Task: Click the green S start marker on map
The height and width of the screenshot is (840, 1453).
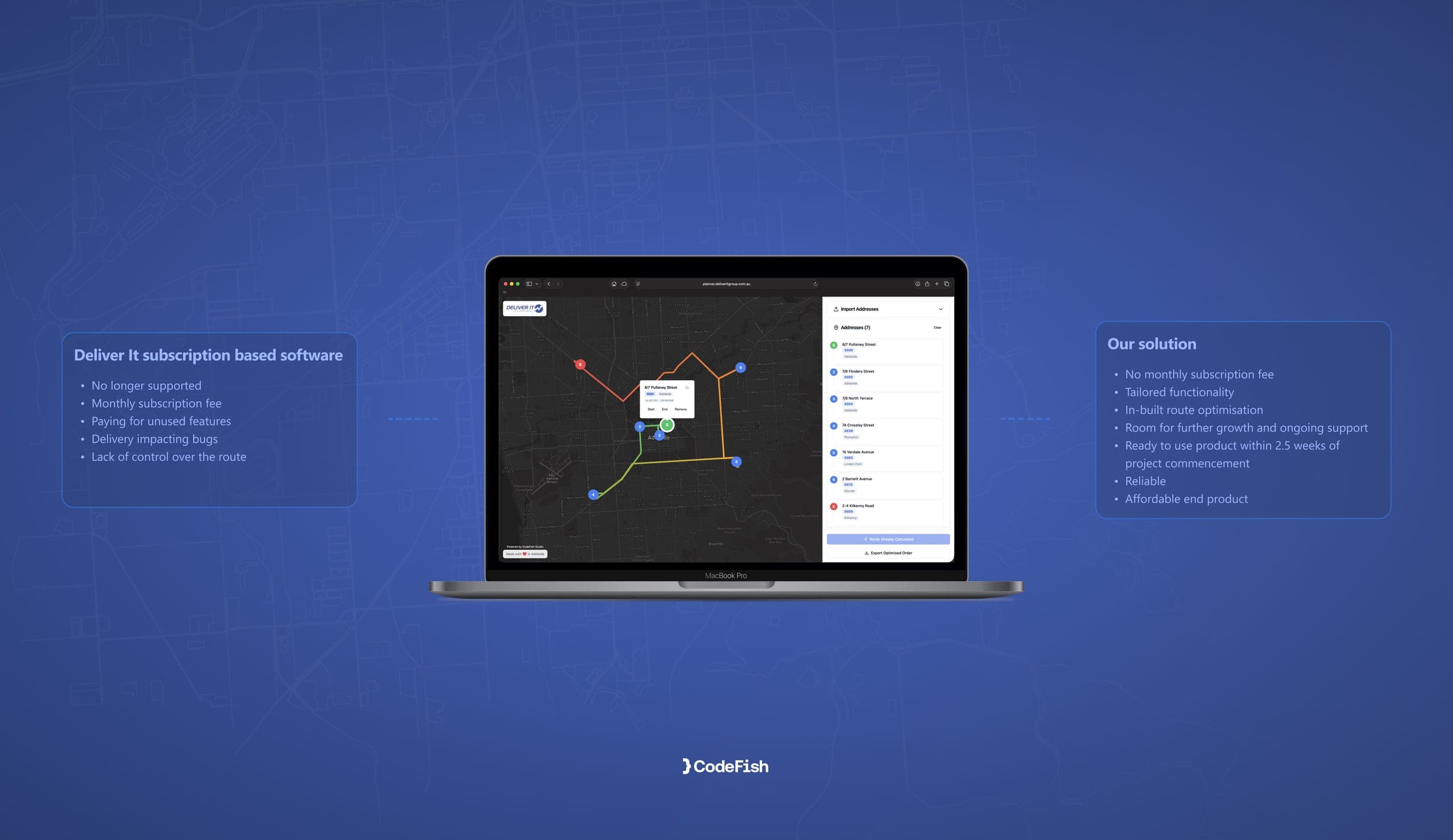Action: (667, 425)
